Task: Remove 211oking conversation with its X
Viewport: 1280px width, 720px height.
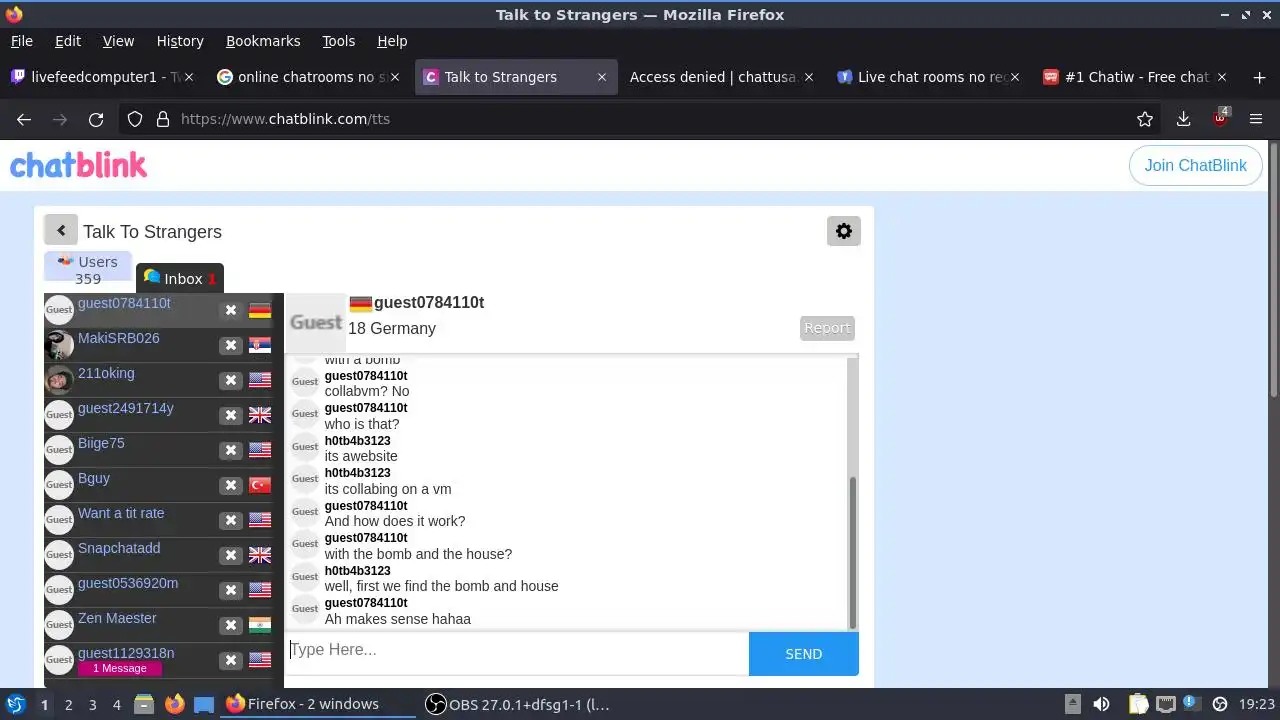Action: pyautogui.click(x=231, y=380)
